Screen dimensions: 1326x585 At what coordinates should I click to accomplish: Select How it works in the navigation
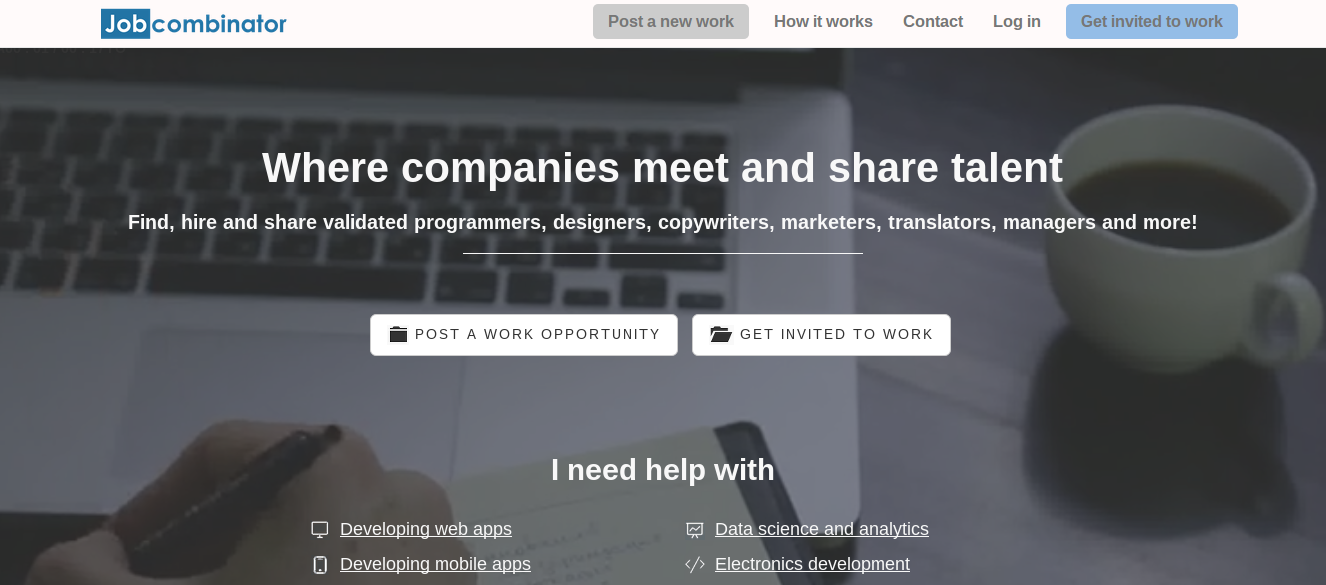pos(823,21)
